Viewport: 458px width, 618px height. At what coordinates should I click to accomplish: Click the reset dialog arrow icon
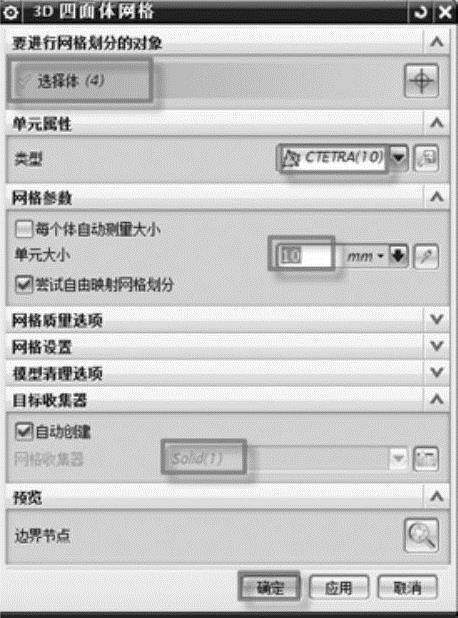(421, 12)
